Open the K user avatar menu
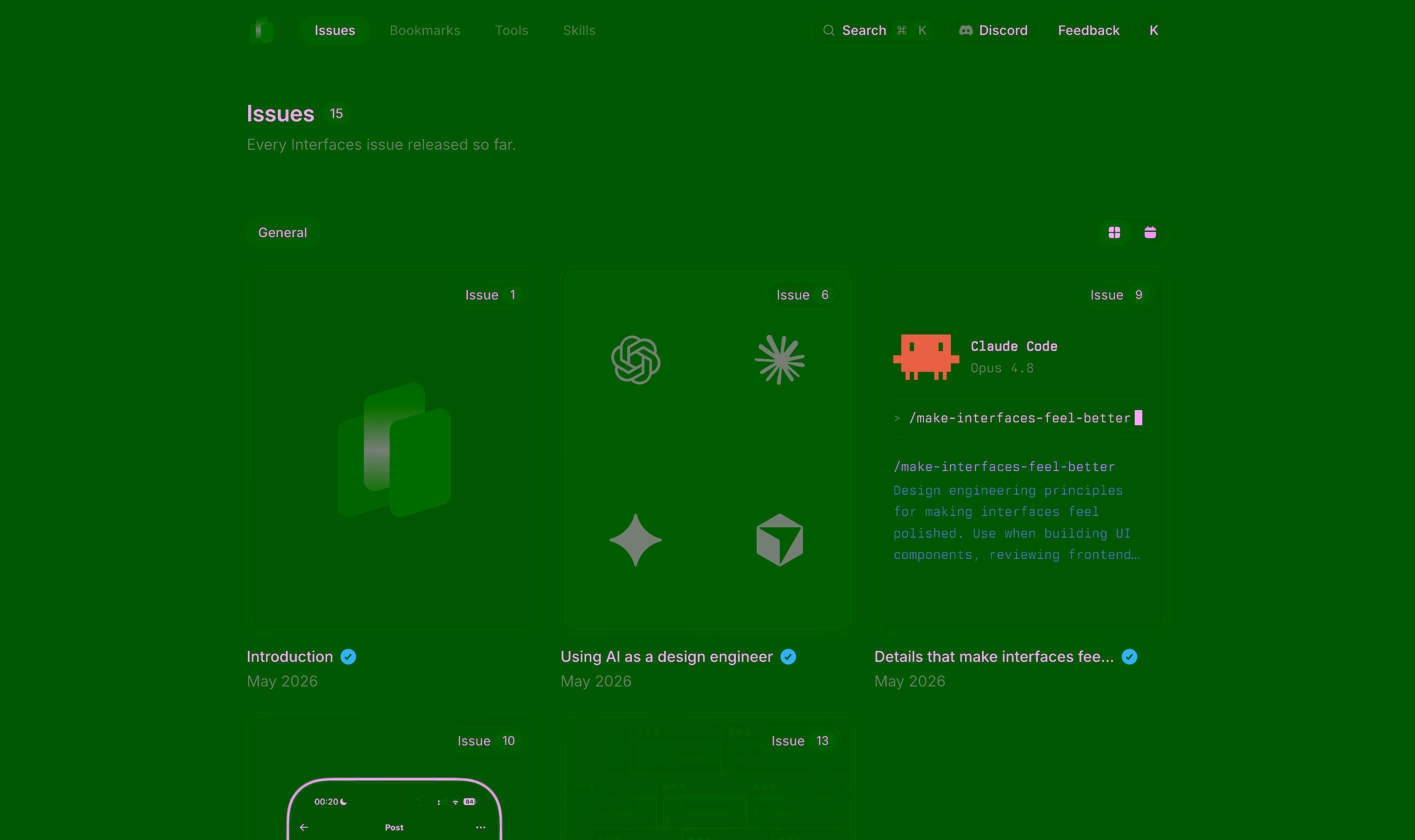1415x840 pixels. click(x=1153, y=31)
